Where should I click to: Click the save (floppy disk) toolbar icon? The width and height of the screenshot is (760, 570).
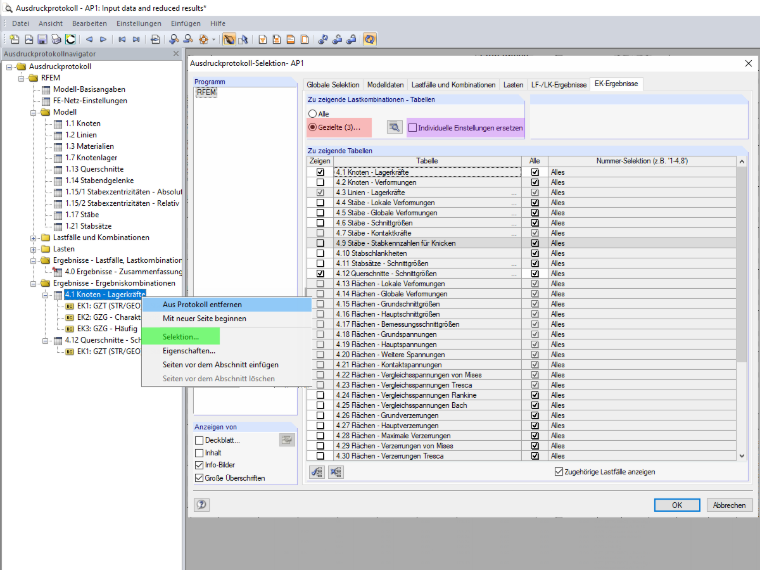(x=42, y=39)
